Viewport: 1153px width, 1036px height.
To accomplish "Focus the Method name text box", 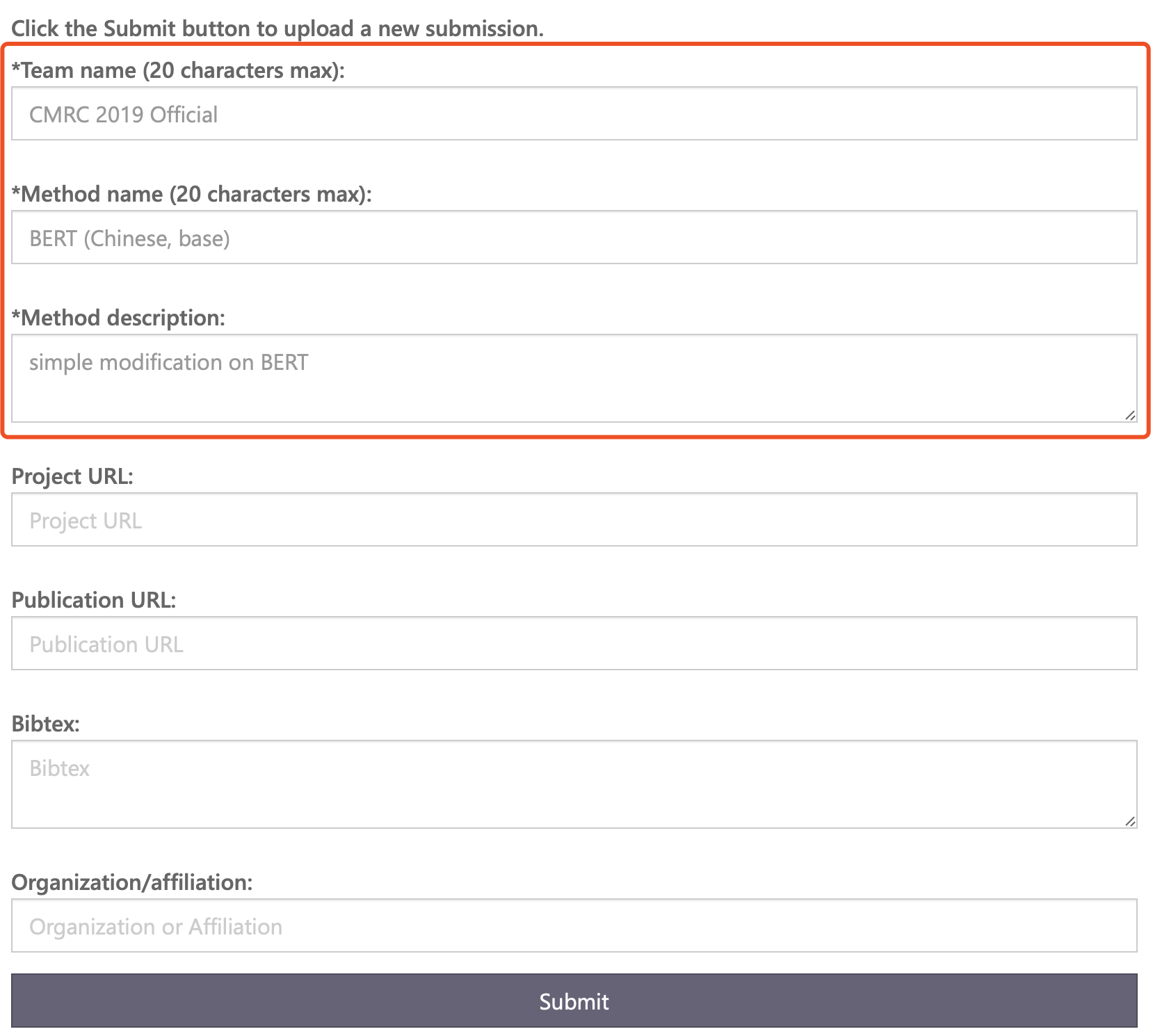I will pyautogui.click(x=574, y=237).
